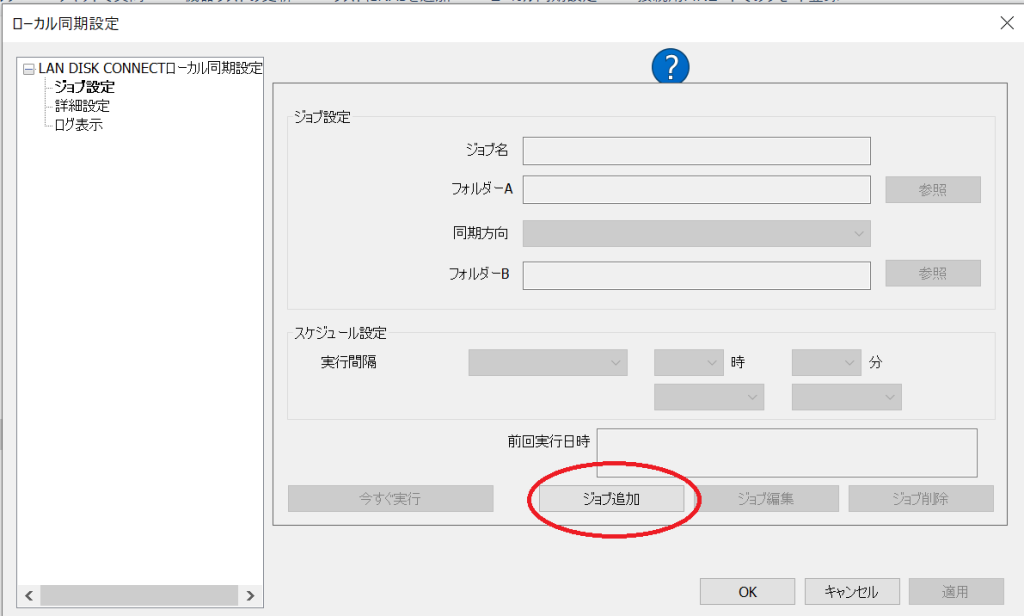Open the hour (時) dropdown
The width and height of the screenshot is (1024, 616).
[x=687, y=362]
